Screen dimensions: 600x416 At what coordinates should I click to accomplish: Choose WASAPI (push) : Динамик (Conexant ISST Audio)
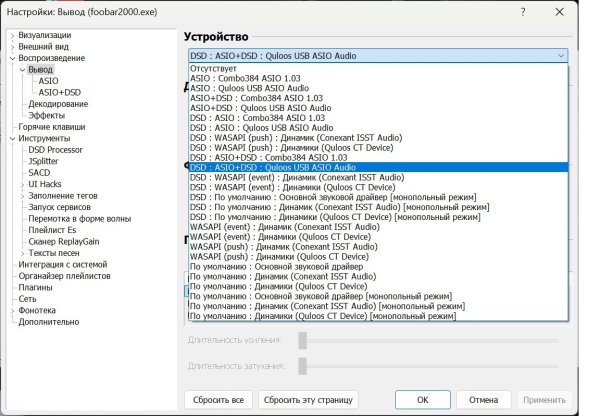pos(378,247)
